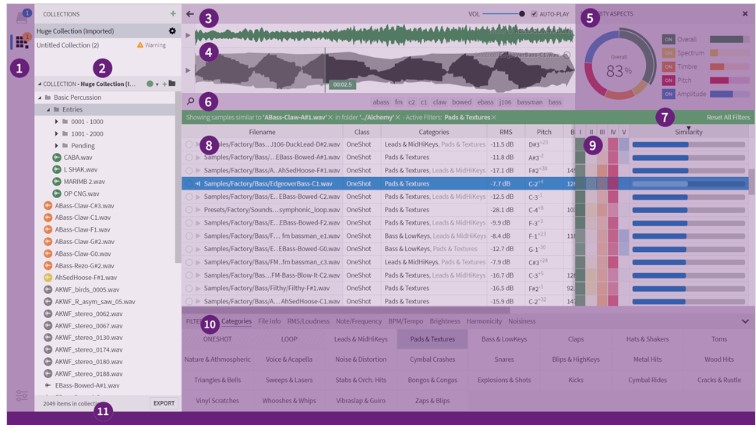The width and height of the screenshot is (756, 425).
Task: Click the 'bowed' search tag
Action: pyautogui.click(x=461, y=102)
